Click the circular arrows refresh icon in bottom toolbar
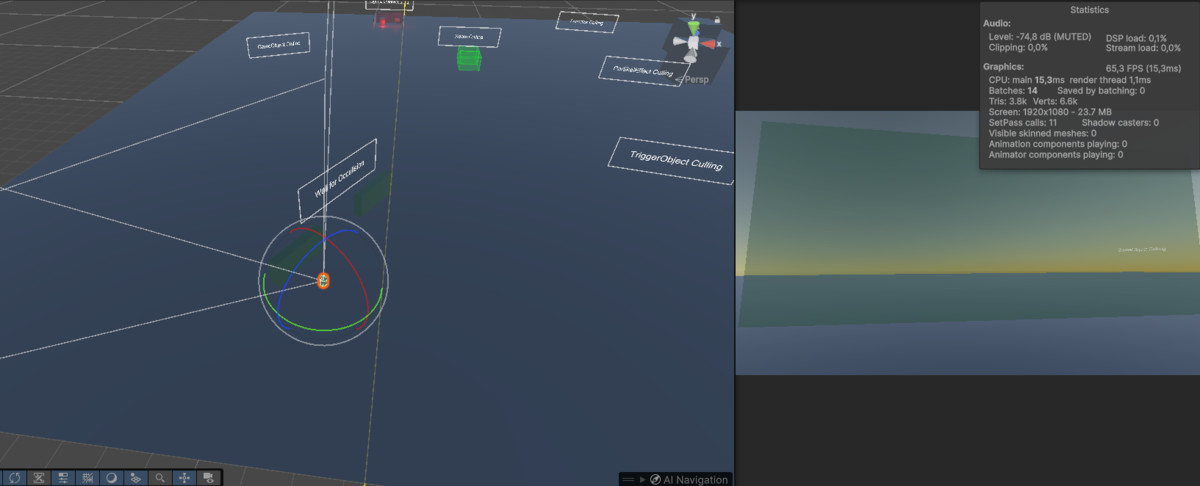1200x486 pixels. click(15, 477)
